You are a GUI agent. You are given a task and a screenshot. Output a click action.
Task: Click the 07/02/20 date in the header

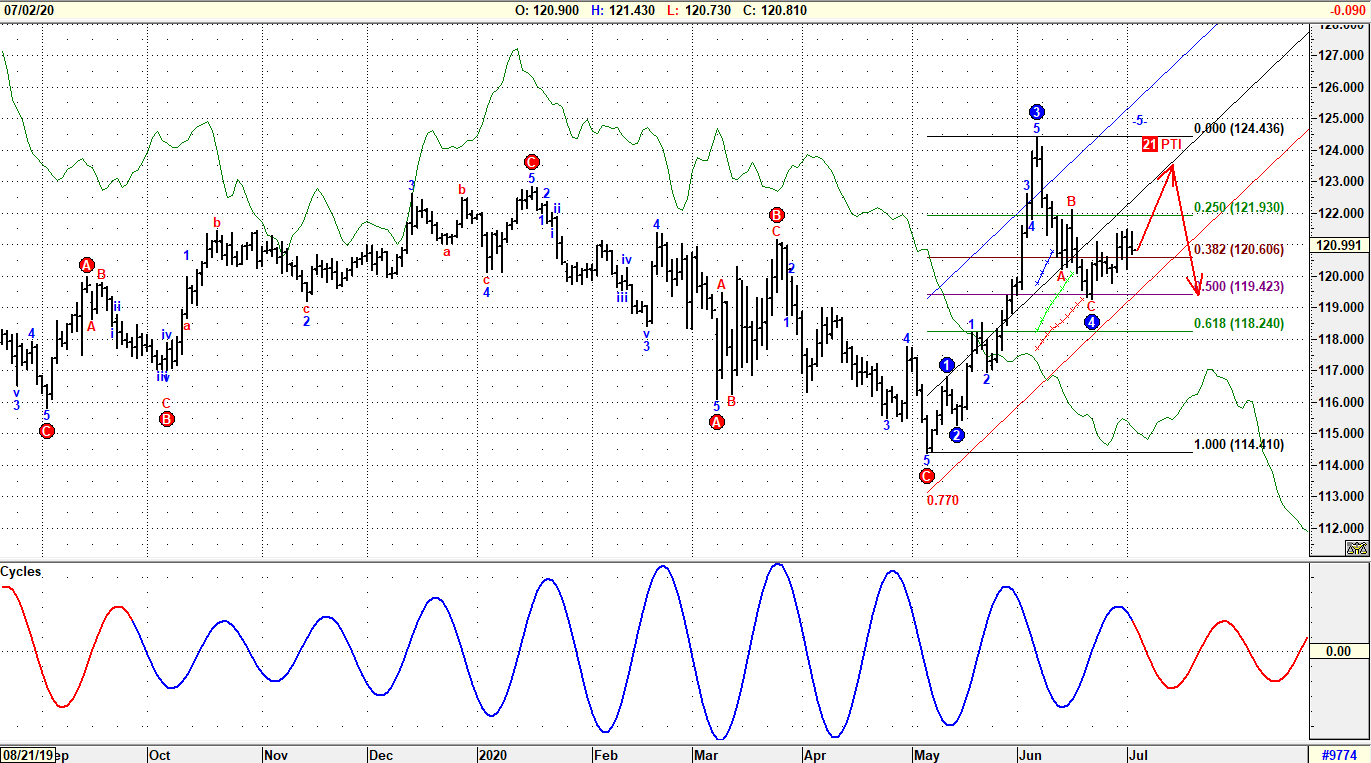29,10
